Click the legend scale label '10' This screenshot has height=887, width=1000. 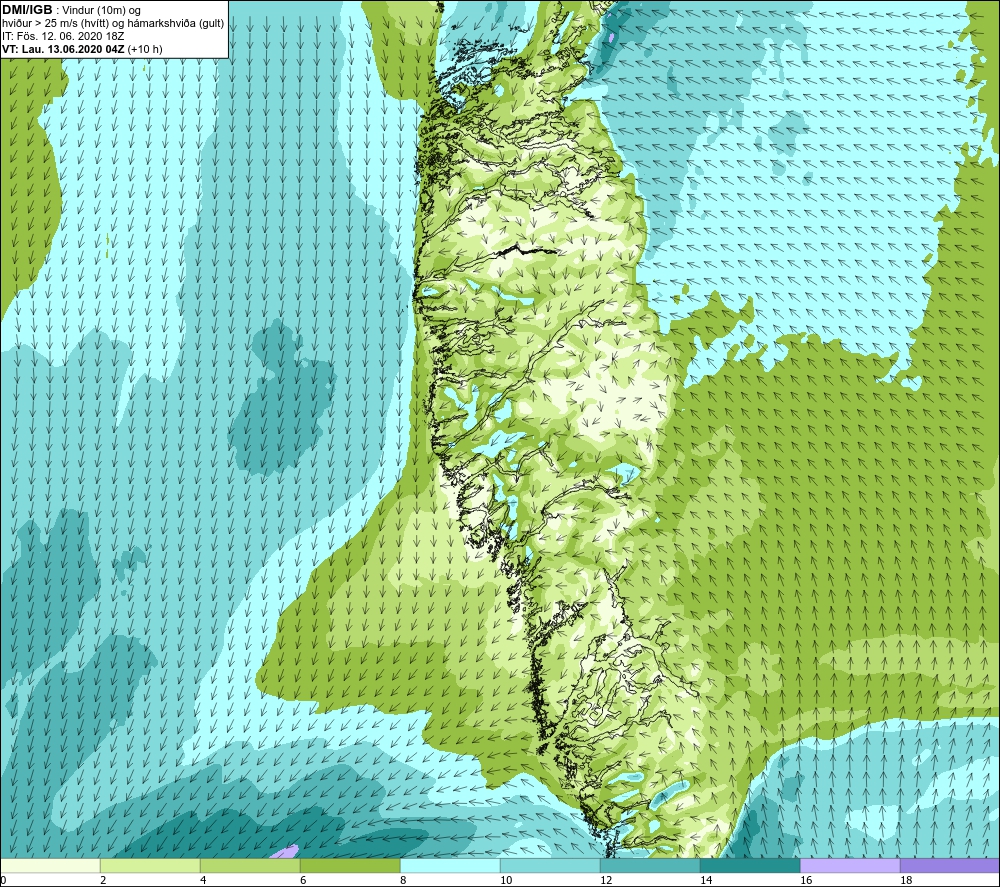pos(506,881)
